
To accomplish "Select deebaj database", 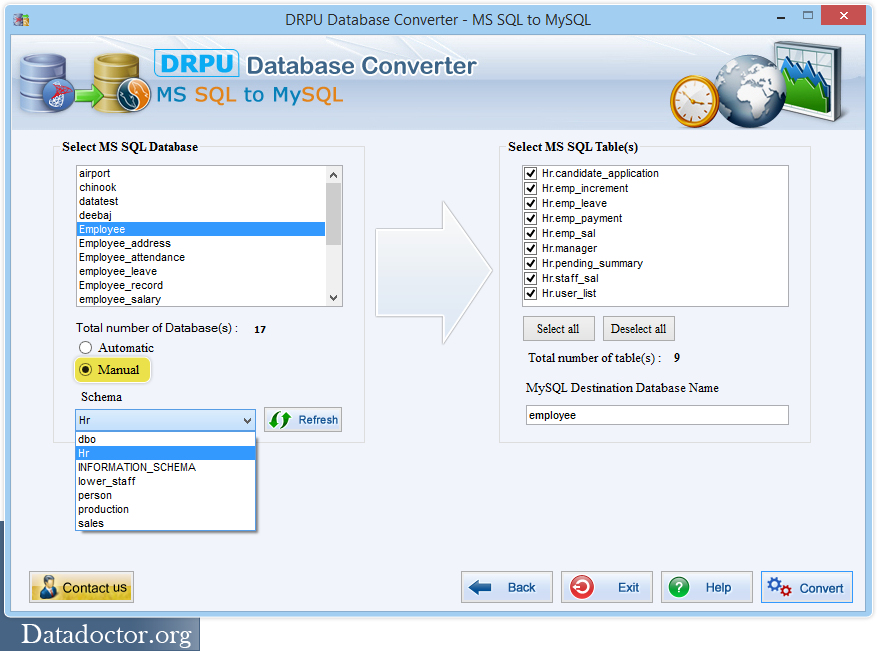I will (x=201, y=215).
